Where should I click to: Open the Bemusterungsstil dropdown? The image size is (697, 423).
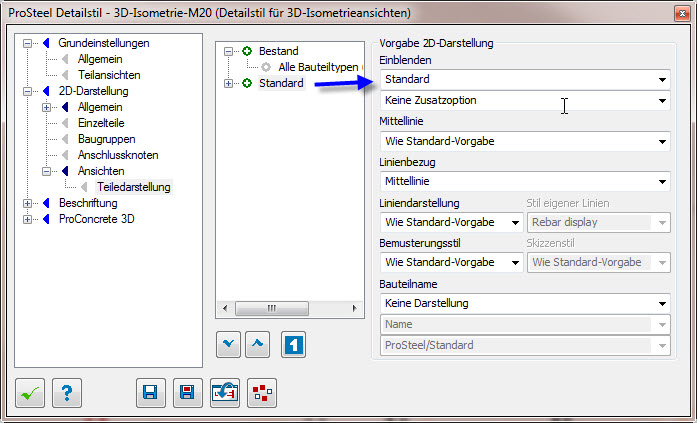click(x=451, y=262)
